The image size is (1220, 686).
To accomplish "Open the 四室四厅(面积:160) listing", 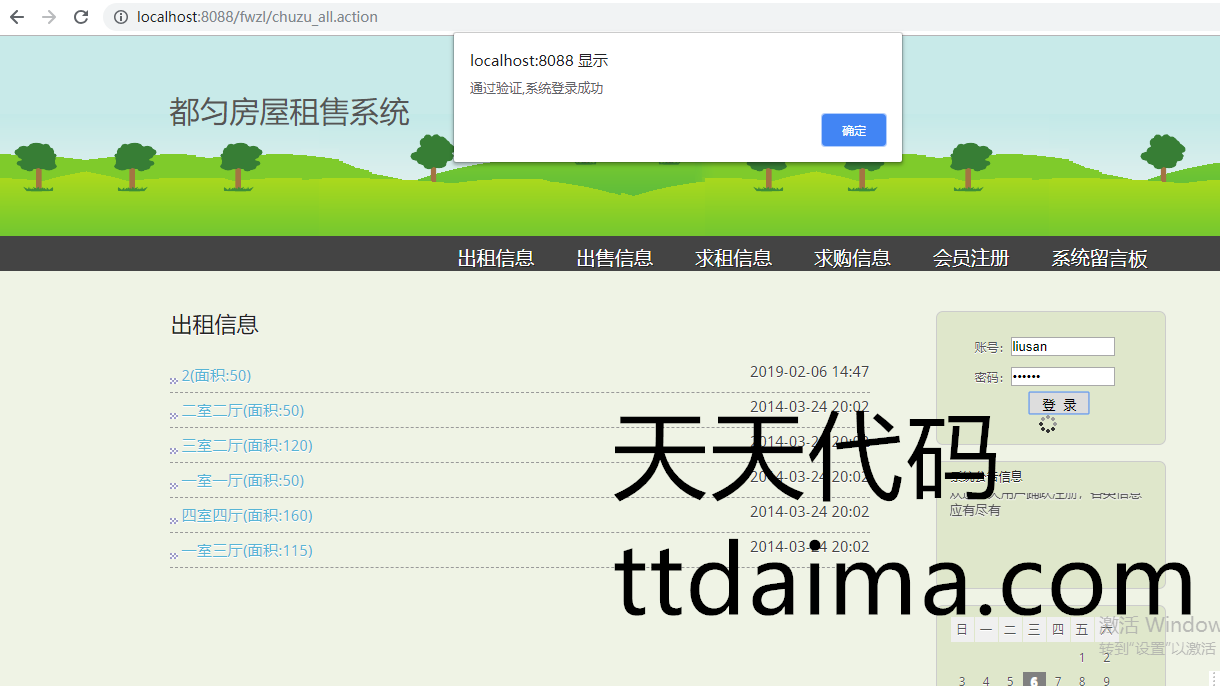I will click(x=247, y=516).
